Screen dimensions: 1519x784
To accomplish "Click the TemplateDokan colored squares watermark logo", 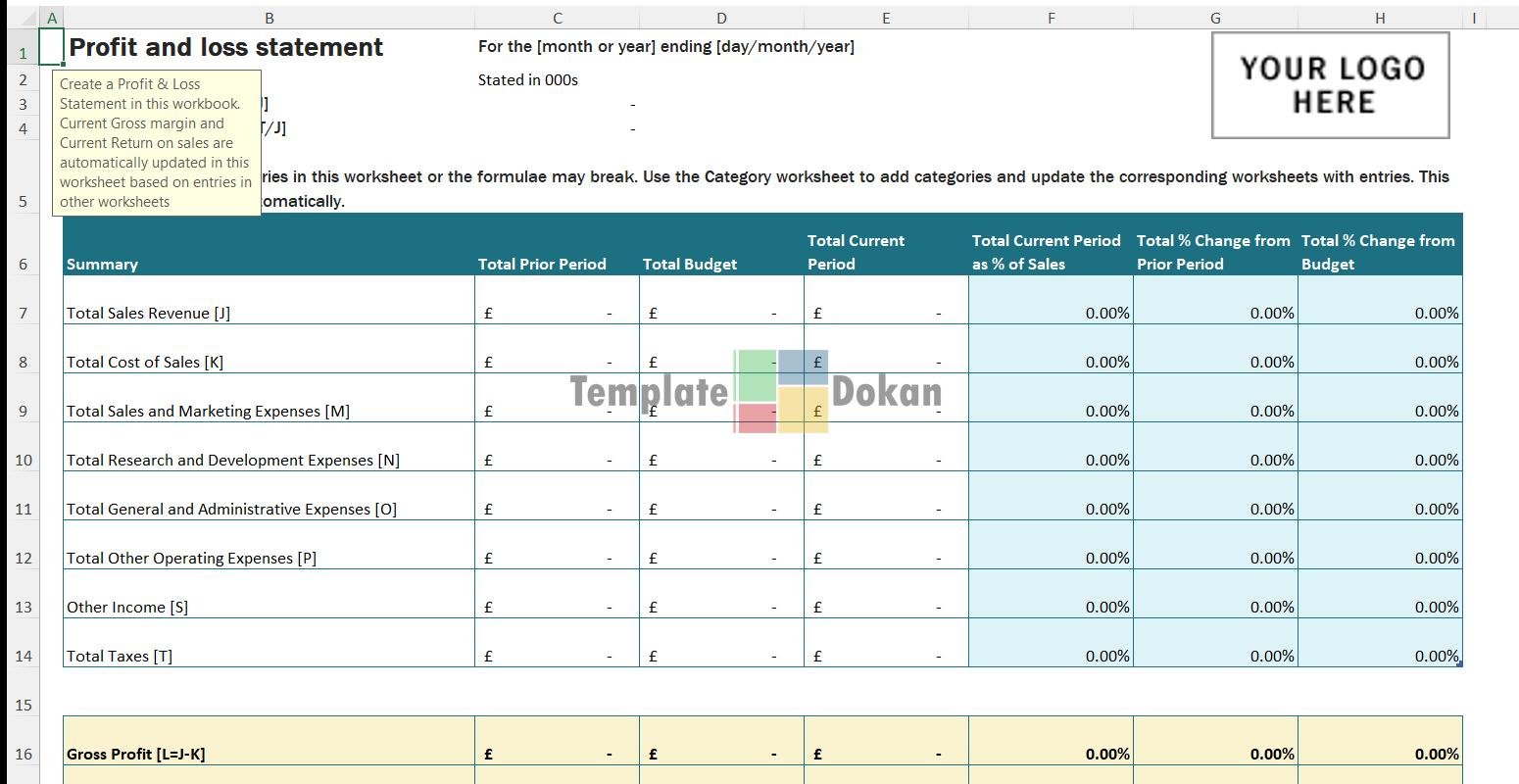I will [781, 391].
